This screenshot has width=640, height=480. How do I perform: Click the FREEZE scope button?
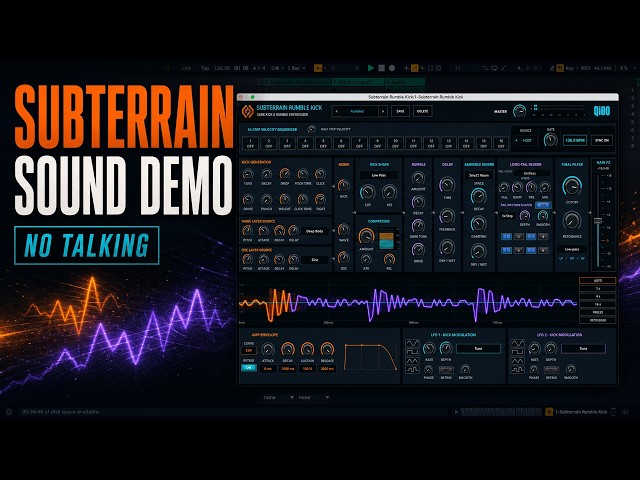coord(598,312)
